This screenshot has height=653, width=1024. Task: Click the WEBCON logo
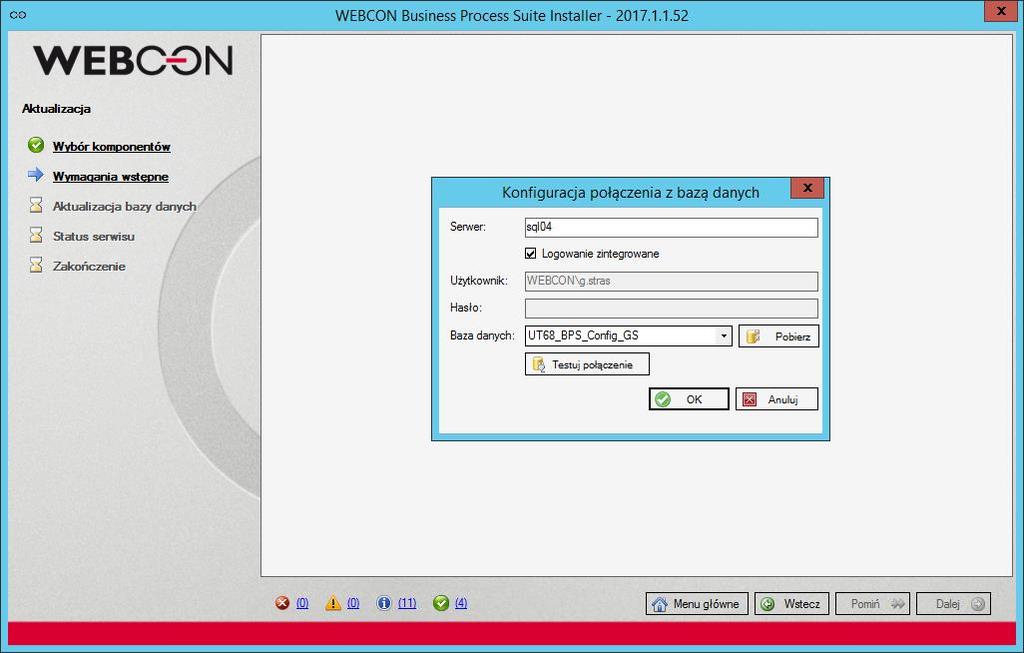[133, 61]
